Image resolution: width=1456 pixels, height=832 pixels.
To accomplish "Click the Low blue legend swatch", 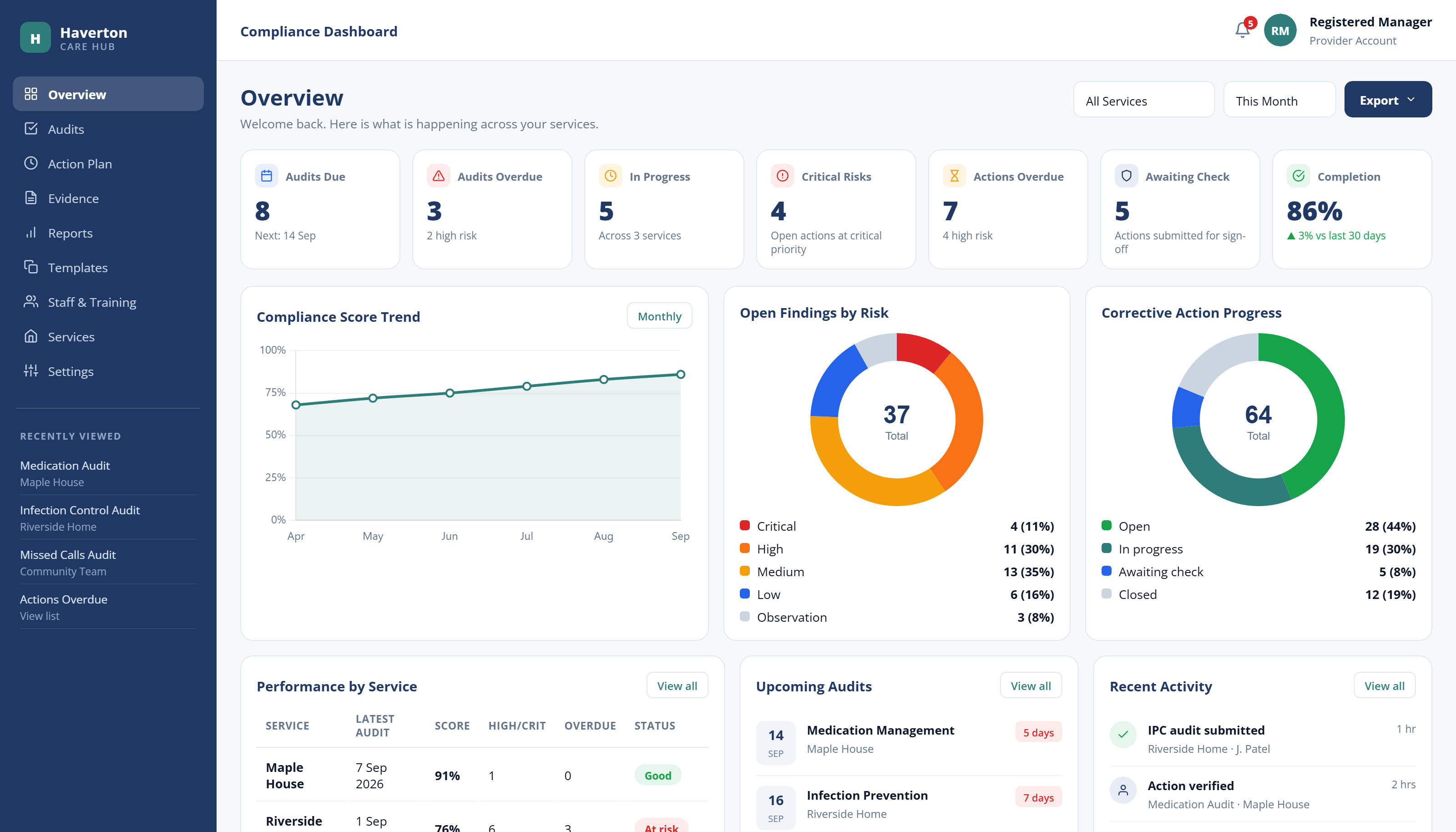I will (x=745, y=594).
